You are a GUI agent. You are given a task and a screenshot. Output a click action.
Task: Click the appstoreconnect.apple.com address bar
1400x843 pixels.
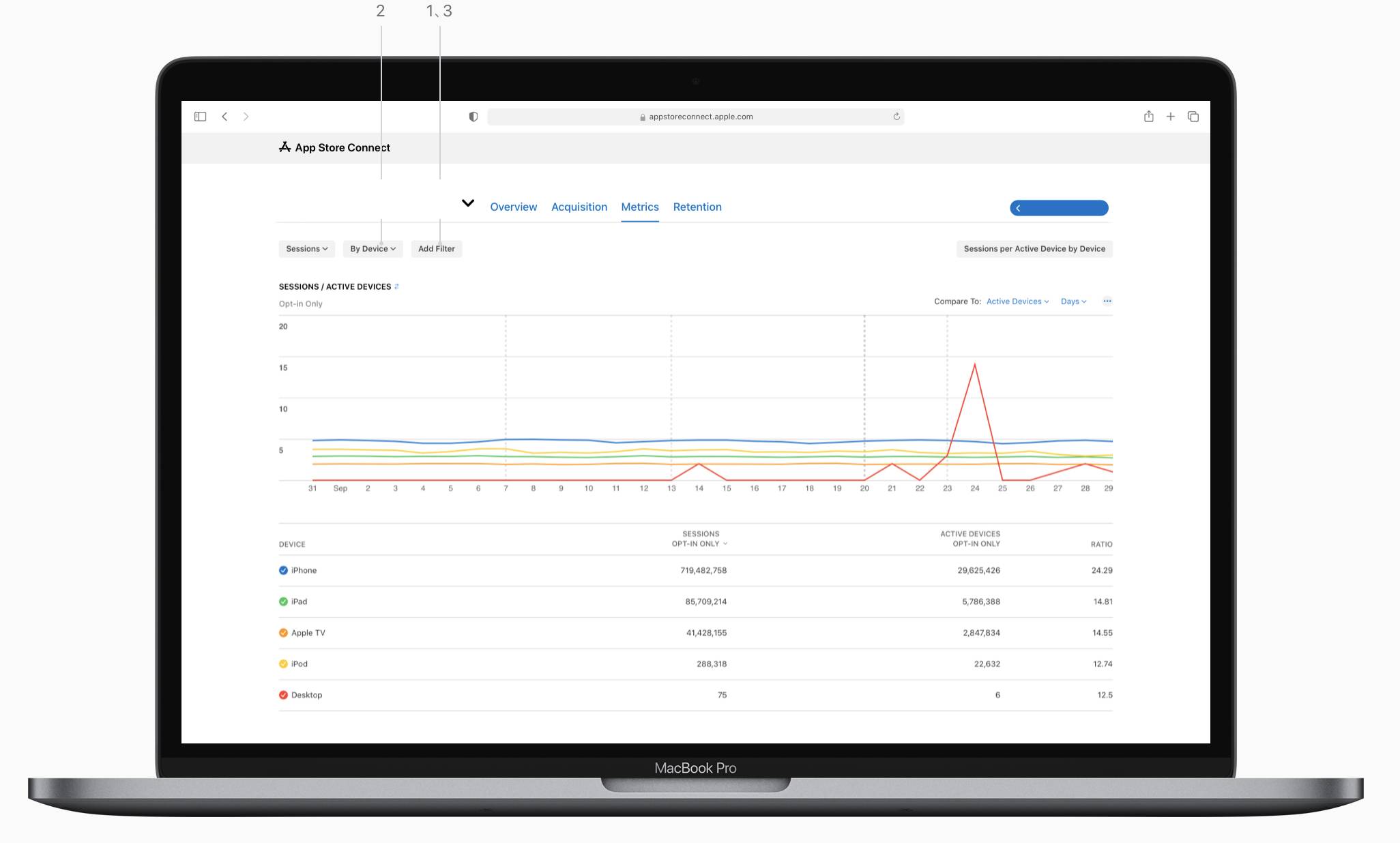pyautogui.click(x=696, y=117)
